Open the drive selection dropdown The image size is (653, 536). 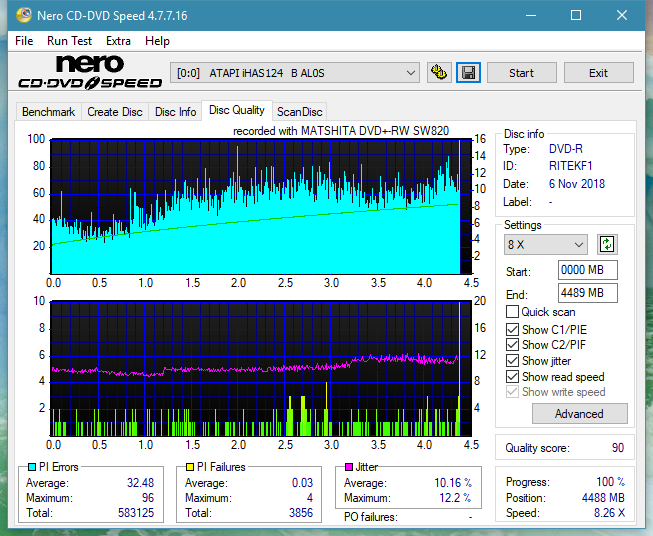(x=295, y=73)
